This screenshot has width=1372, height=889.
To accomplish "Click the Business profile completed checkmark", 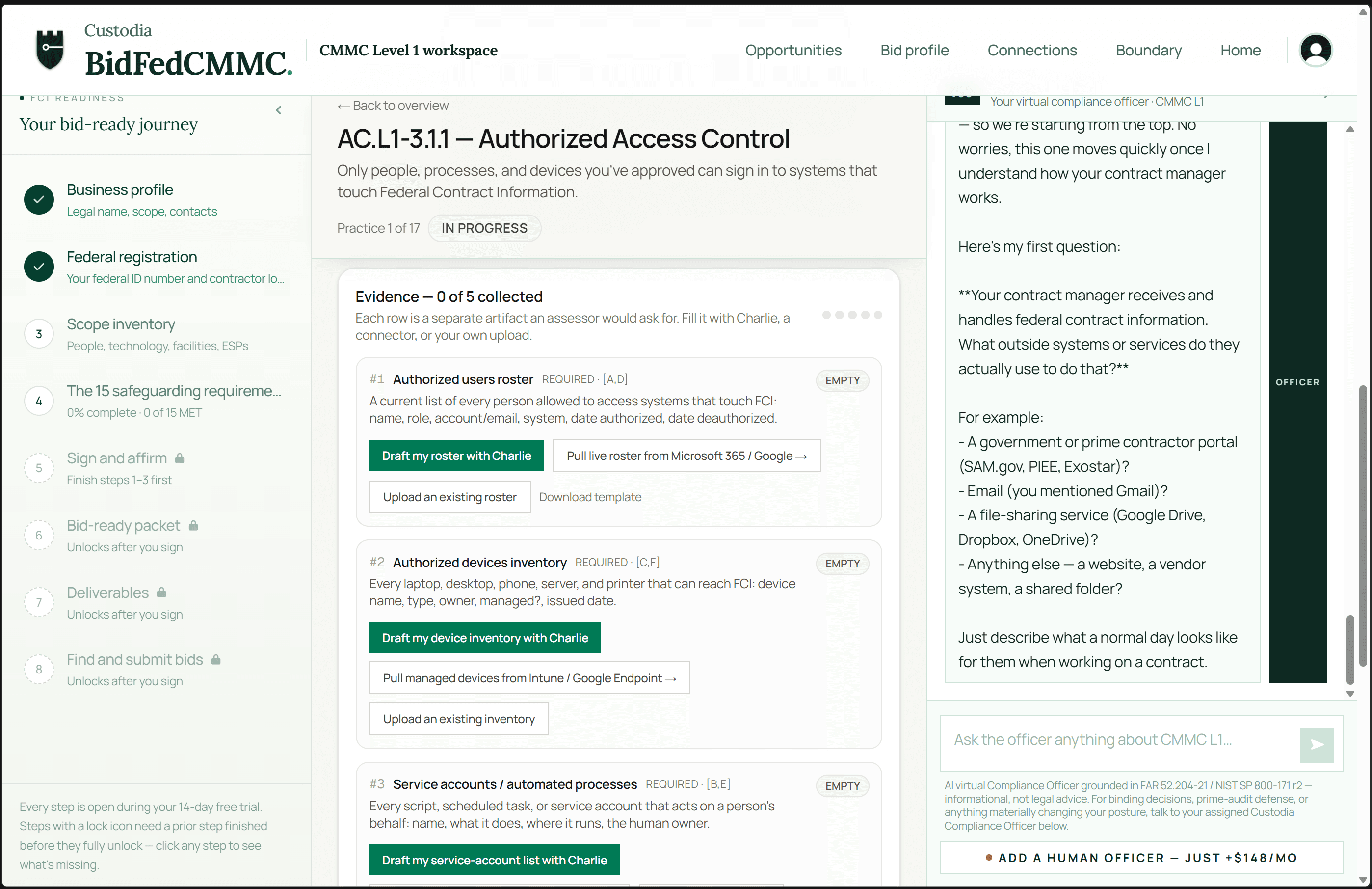I will (x=39, y=199).
